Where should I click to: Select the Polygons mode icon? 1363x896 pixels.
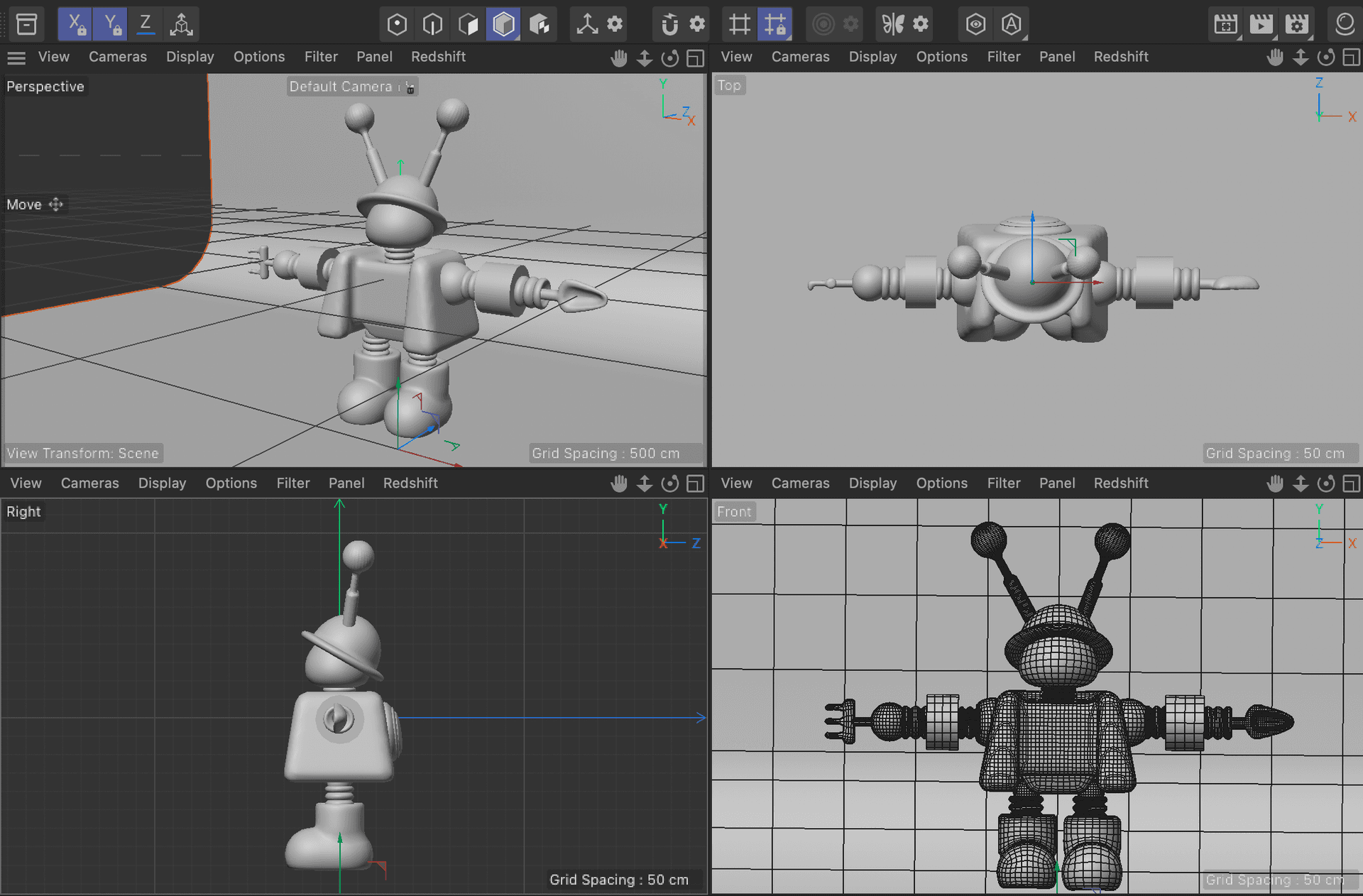pos(468,24)
